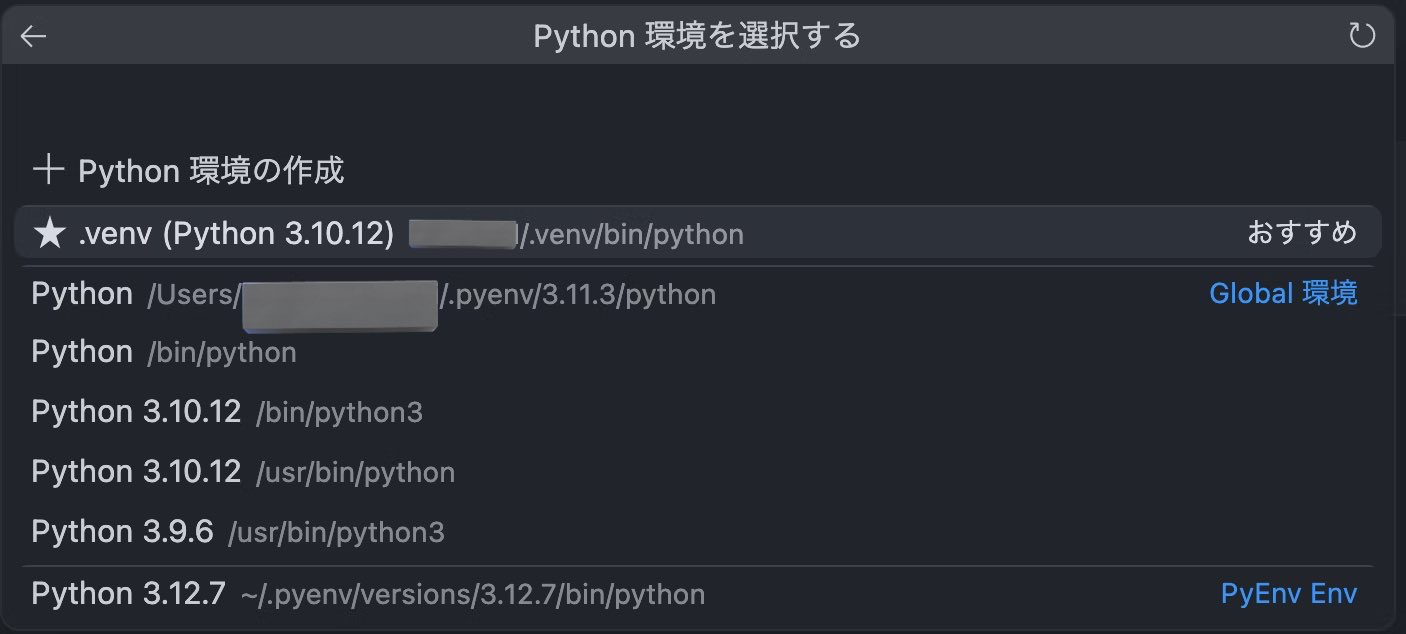
Task: Select Python 3.12.7 pyenv version
Action: 698,594
